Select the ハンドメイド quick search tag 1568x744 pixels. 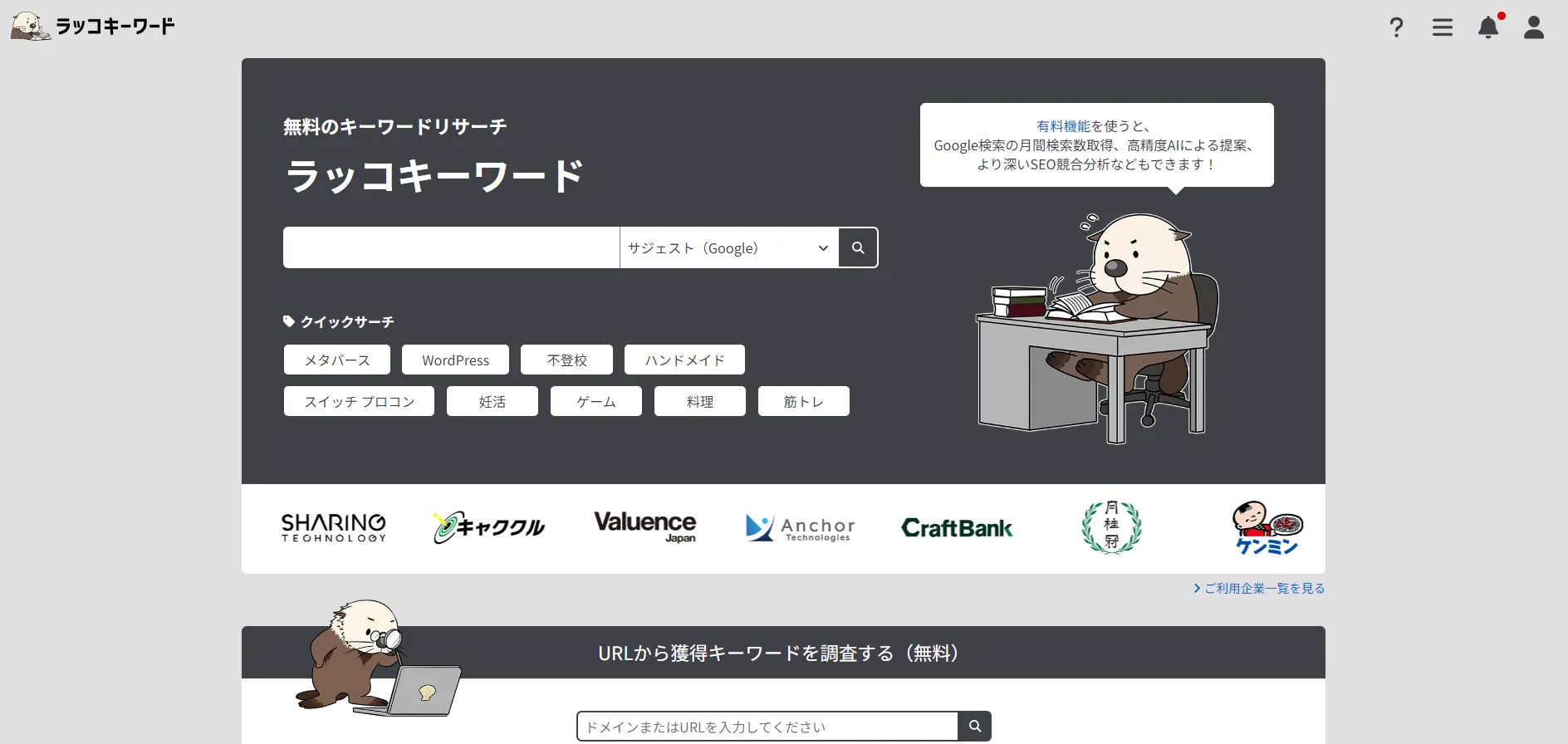(684, 360)
